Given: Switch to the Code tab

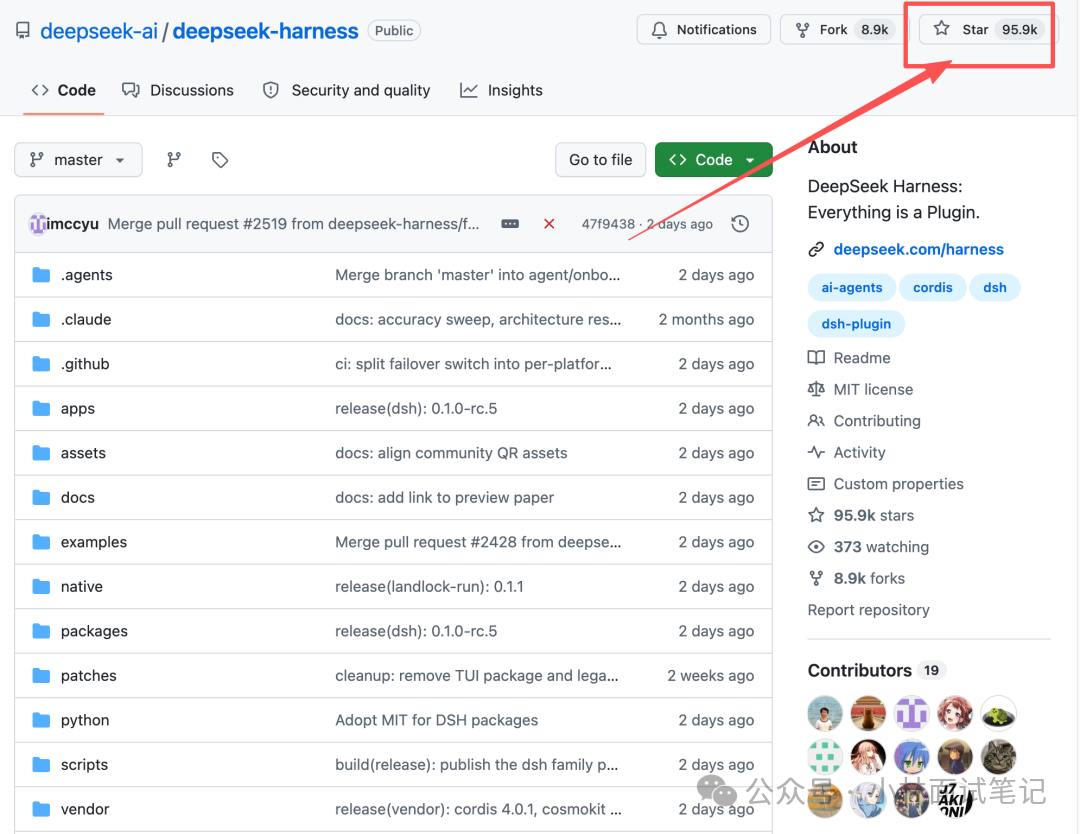Looking at the screenshot, I should (63, 90).
